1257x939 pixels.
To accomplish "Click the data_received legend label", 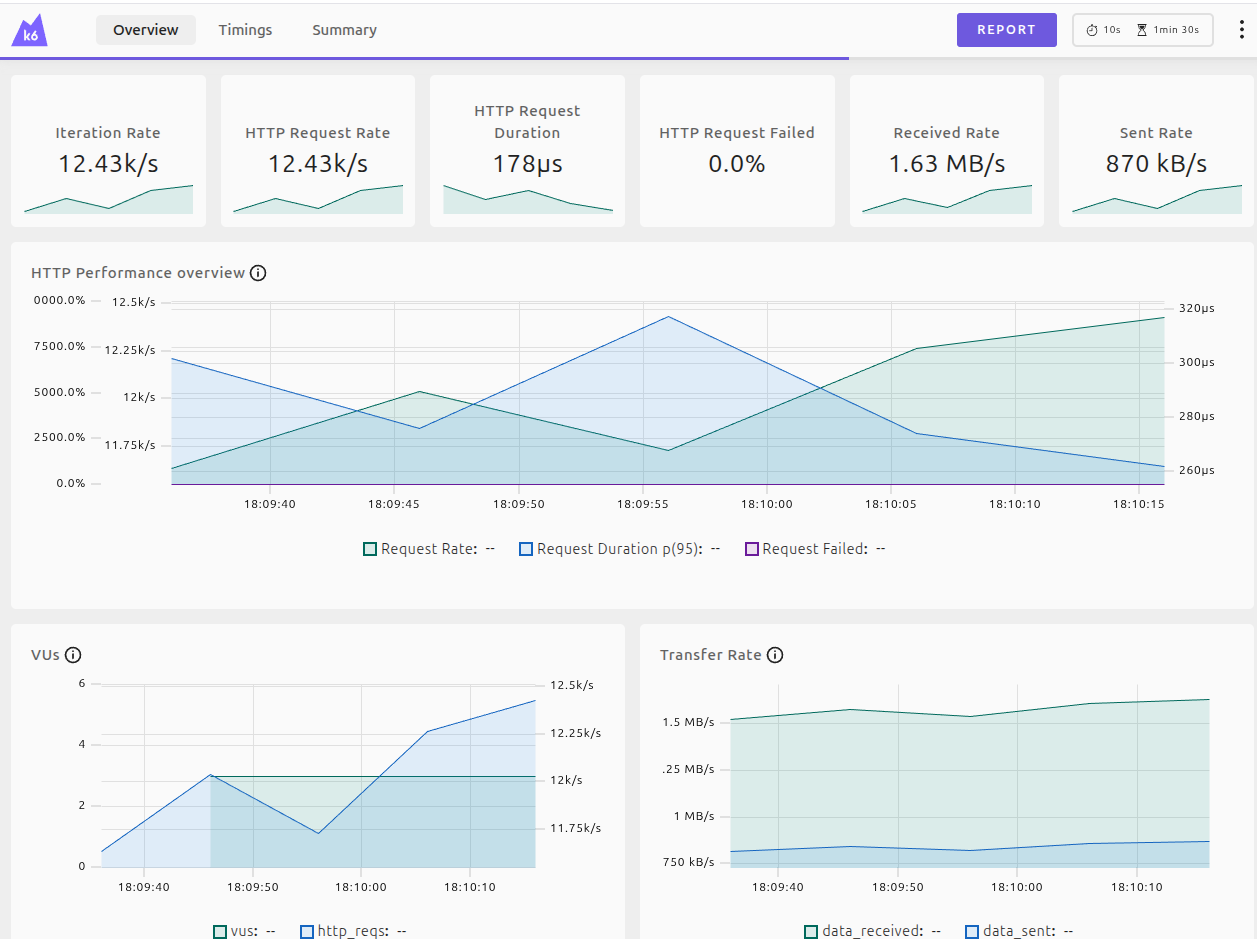I will (x=873, y=931).
